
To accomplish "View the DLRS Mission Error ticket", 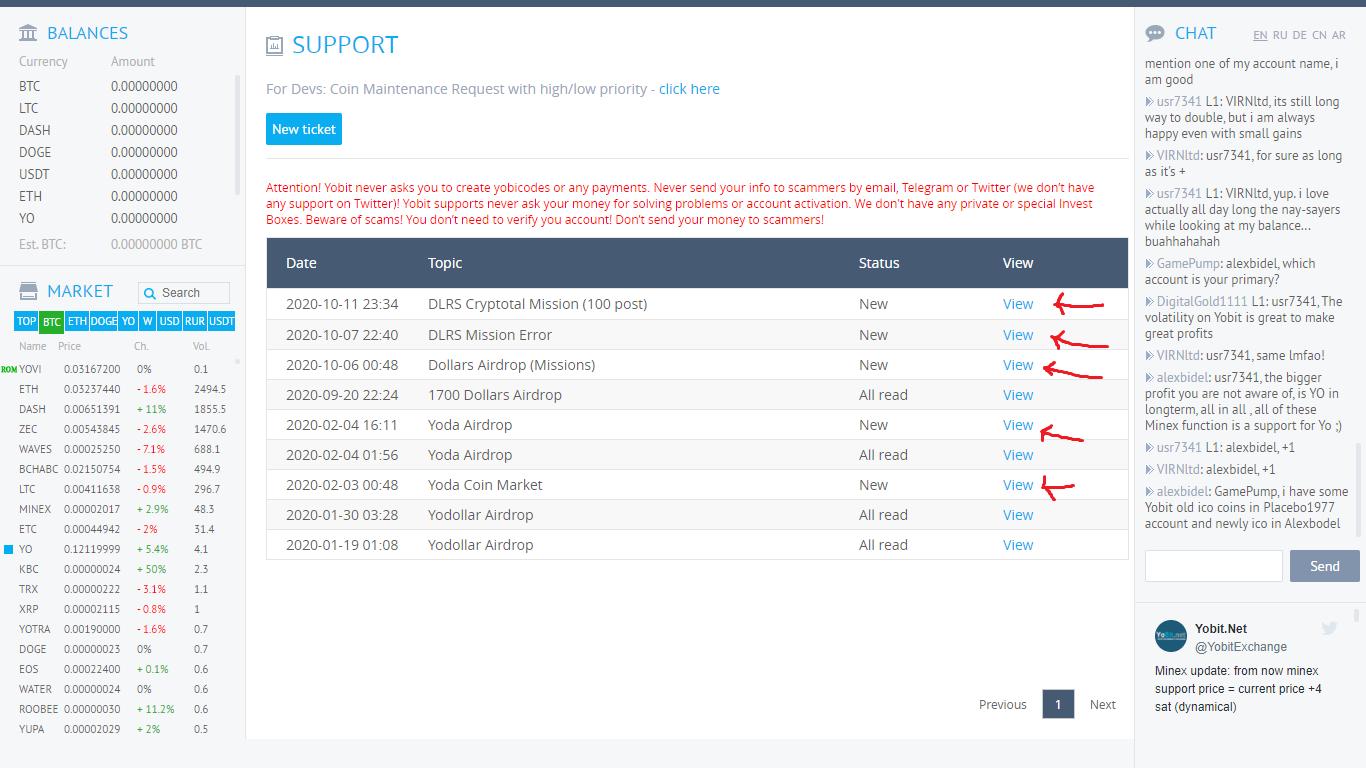I will coord(1018,335).
